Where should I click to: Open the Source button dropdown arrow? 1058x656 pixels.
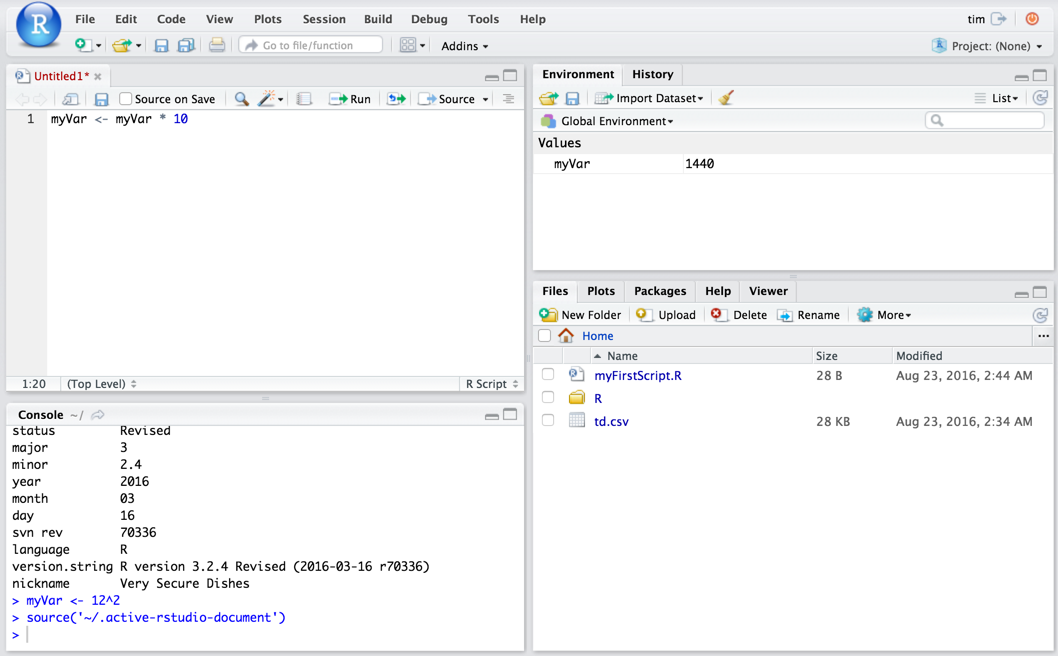tap(485, 99)
